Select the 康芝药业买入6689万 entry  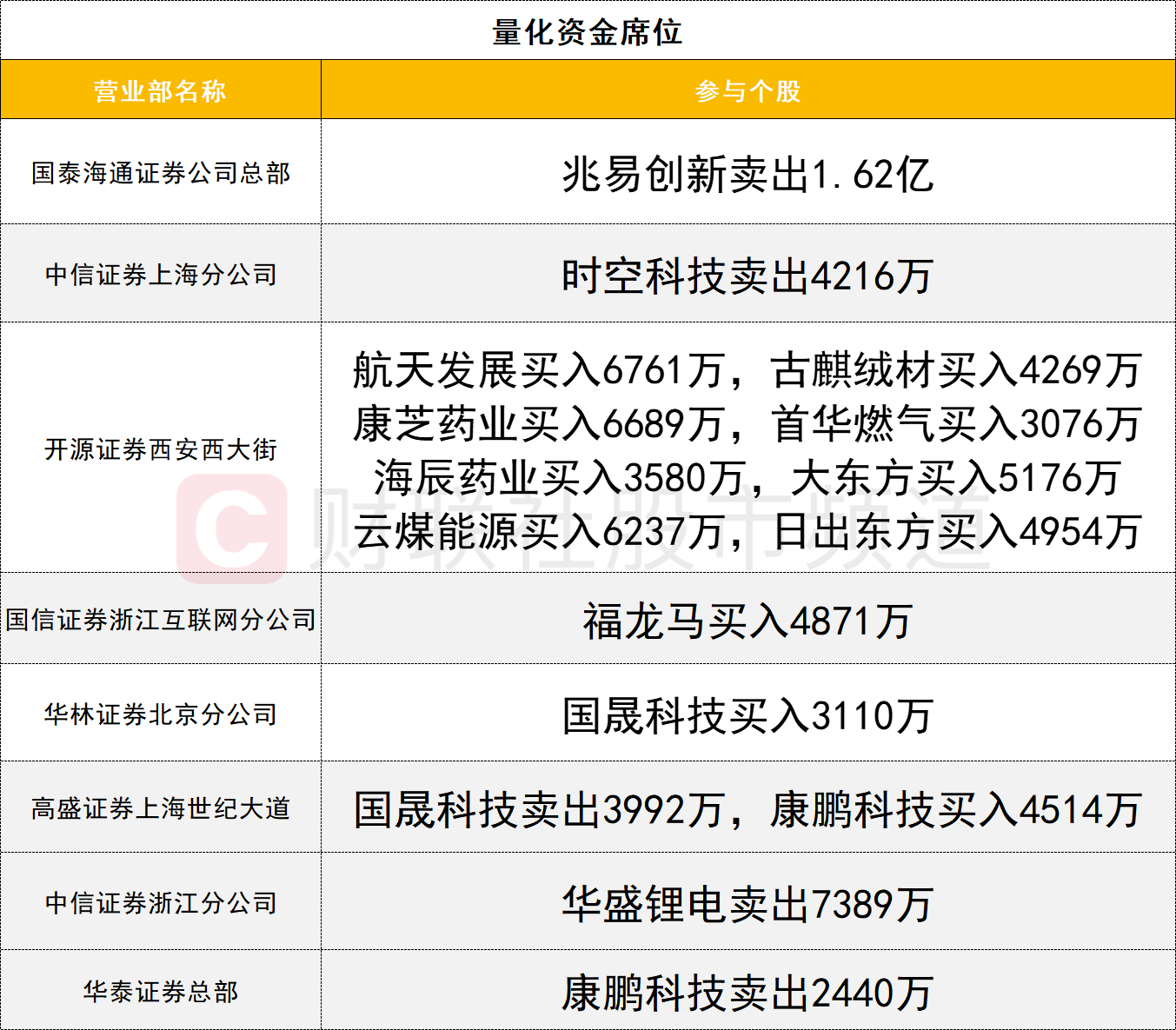[x=538, y=424]
